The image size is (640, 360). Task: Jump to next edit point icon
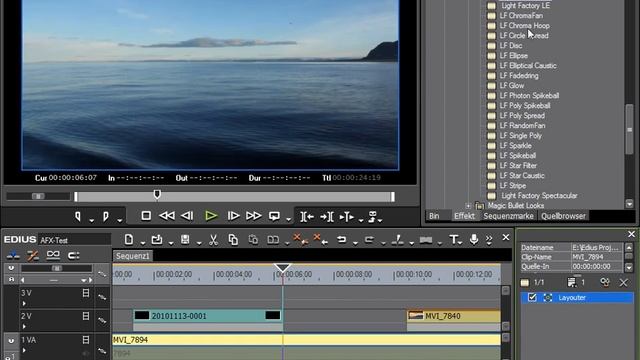tap(327, 217)
